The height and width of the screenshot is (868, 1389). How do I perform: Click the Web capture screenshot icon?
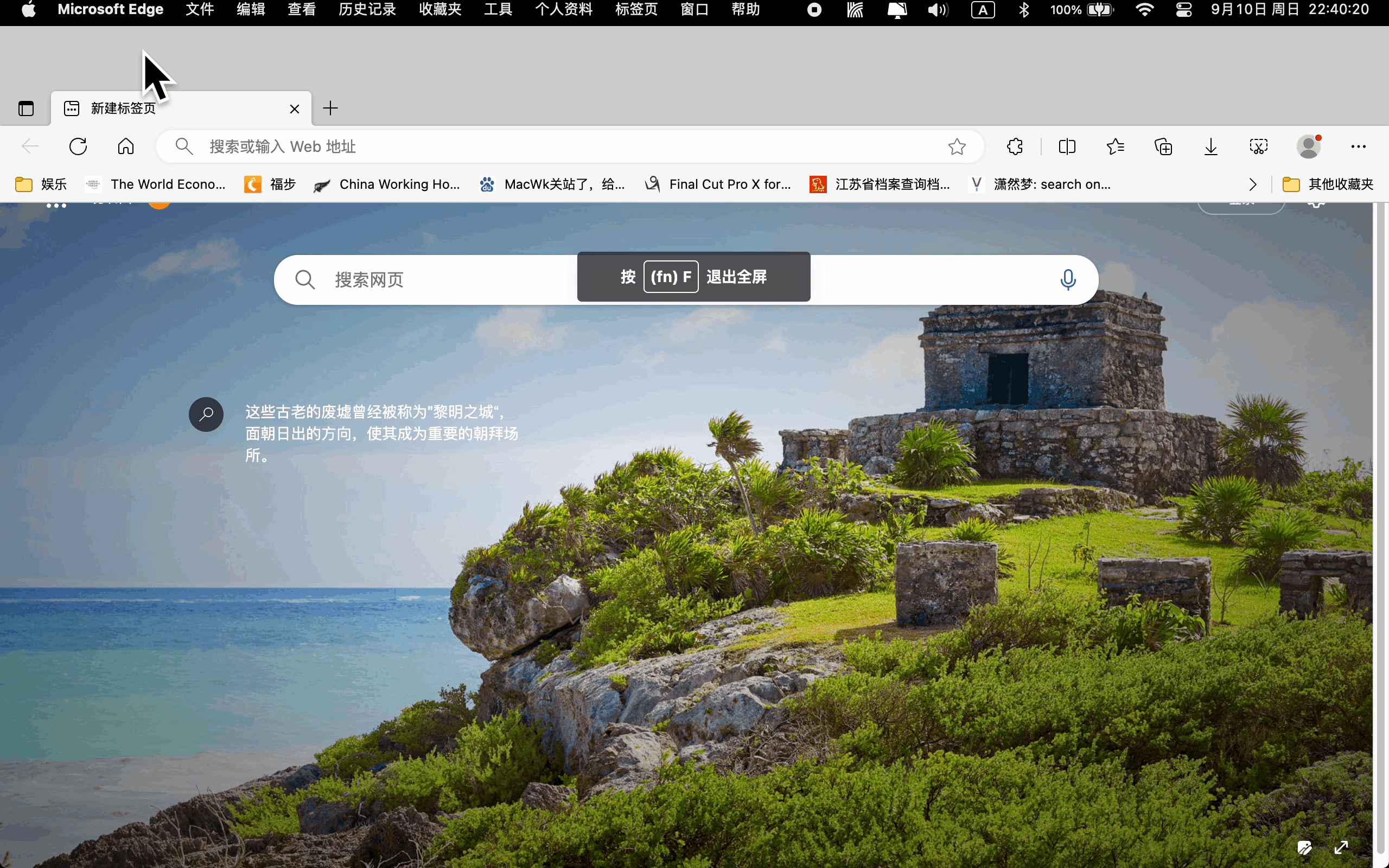point(1259,147)
